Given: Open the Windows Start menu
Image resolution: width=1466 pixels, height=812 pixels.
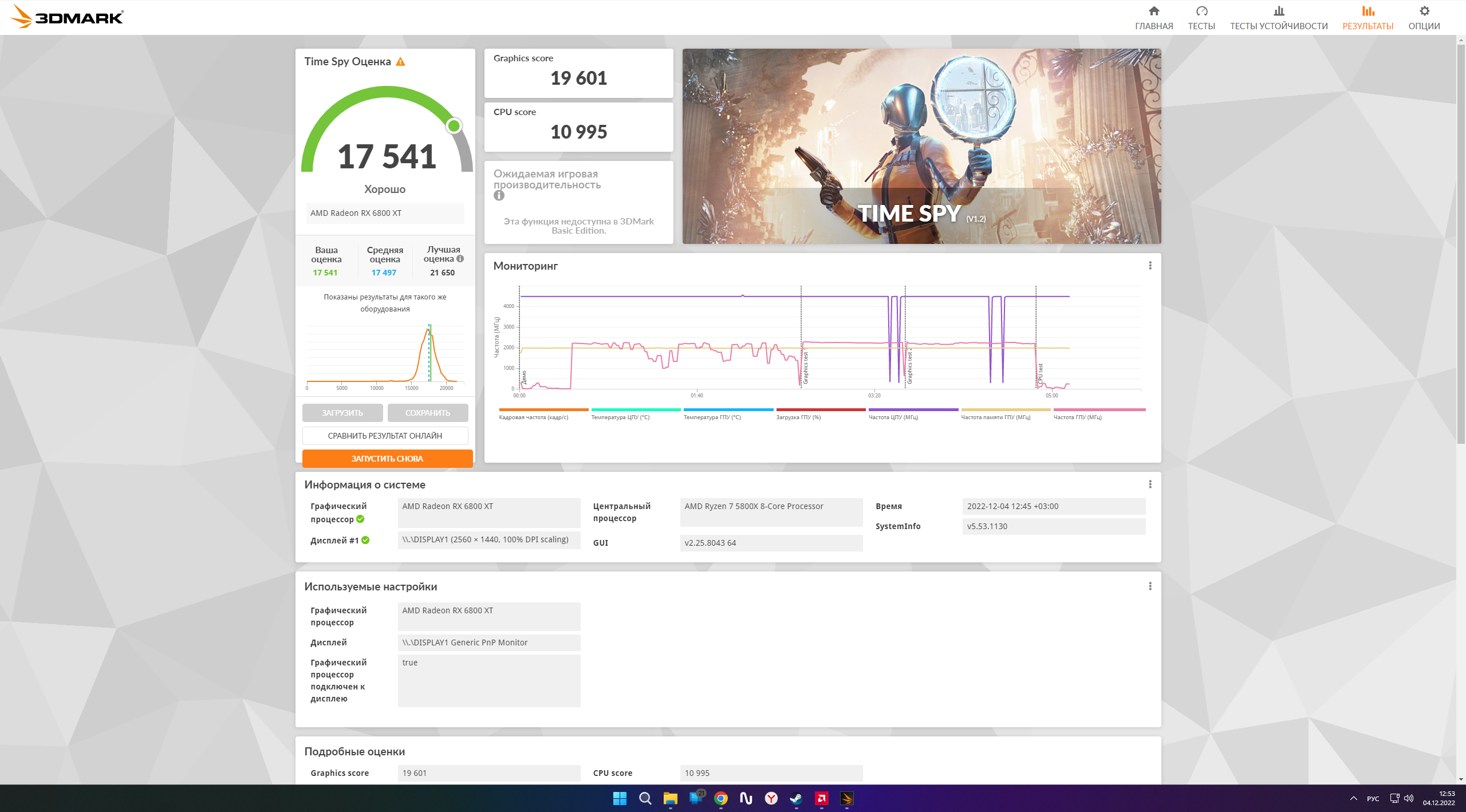Looking at the screenshot, I should click(x=620, y=798).
